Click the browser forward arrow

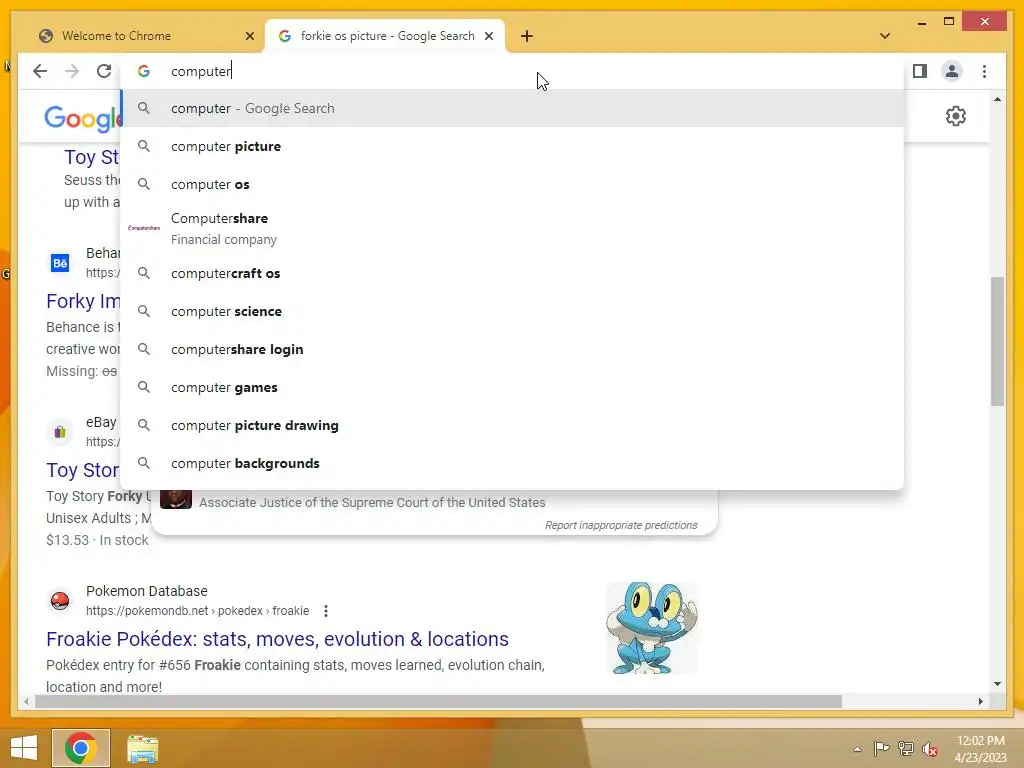coord(72,71)
